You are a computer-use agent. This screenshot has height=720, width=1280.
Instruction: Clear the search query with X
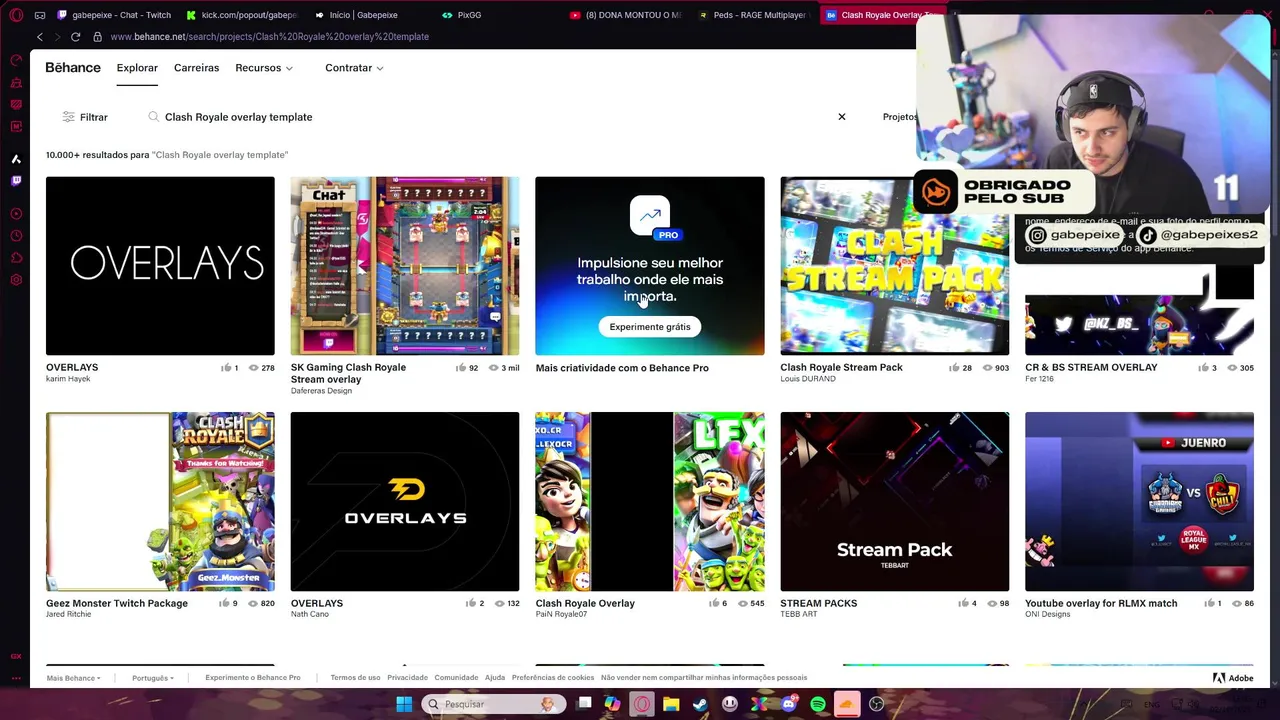(x=842, y=117)
